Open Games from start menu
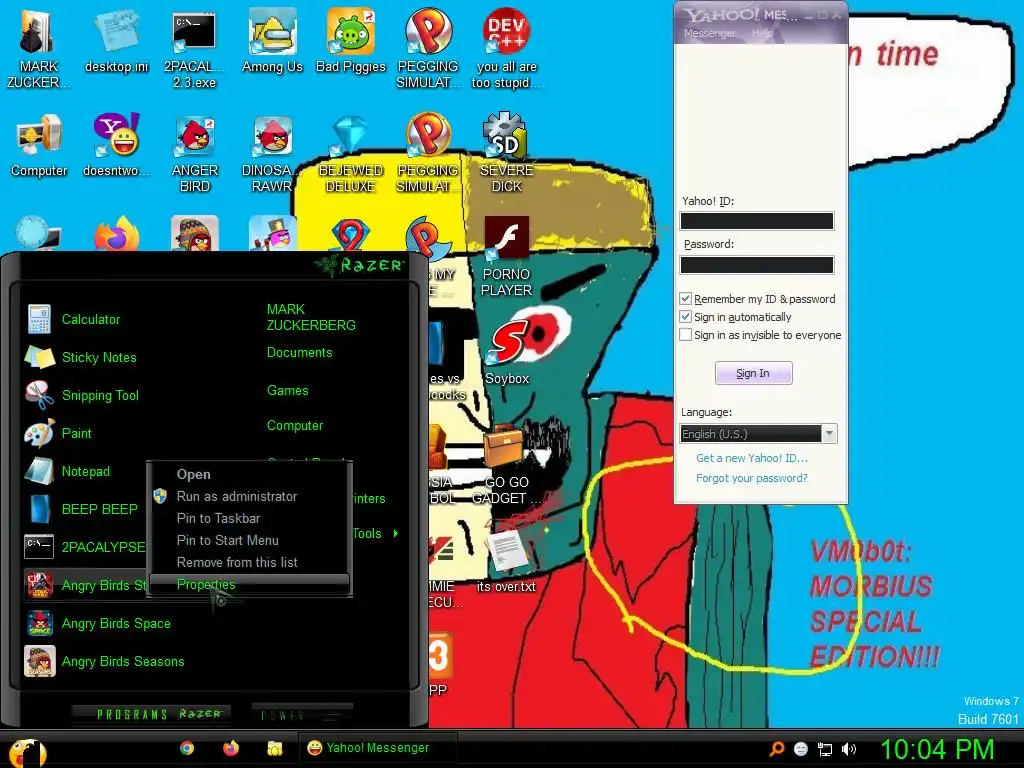Viewport: 1024px width, 768px height. (x=287, y=391)
